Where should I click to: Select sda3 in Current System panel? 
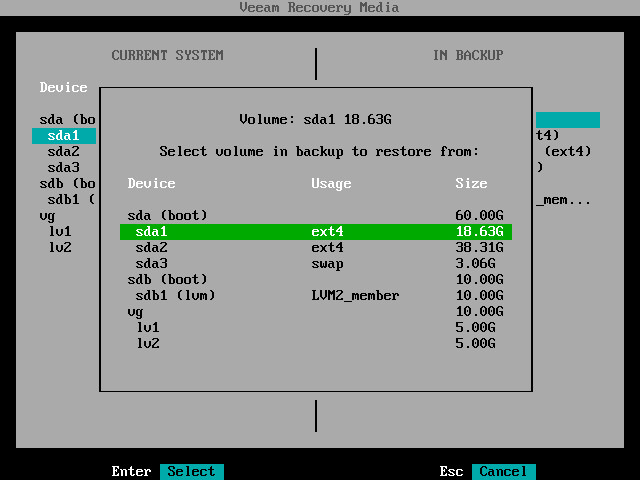click(63, 168)
